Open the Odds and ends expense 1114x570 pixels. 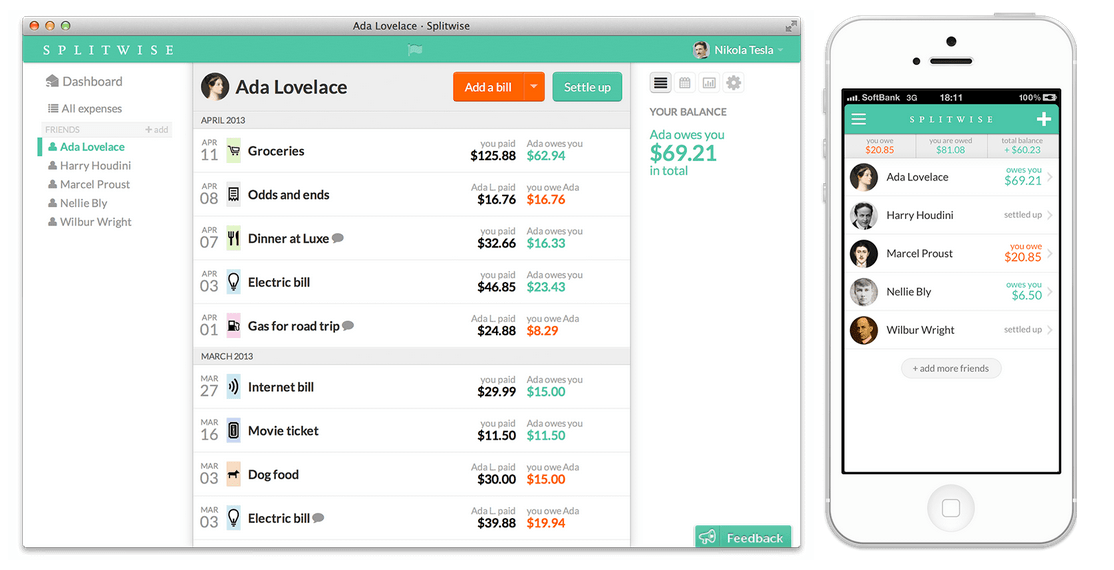[411, 195]
